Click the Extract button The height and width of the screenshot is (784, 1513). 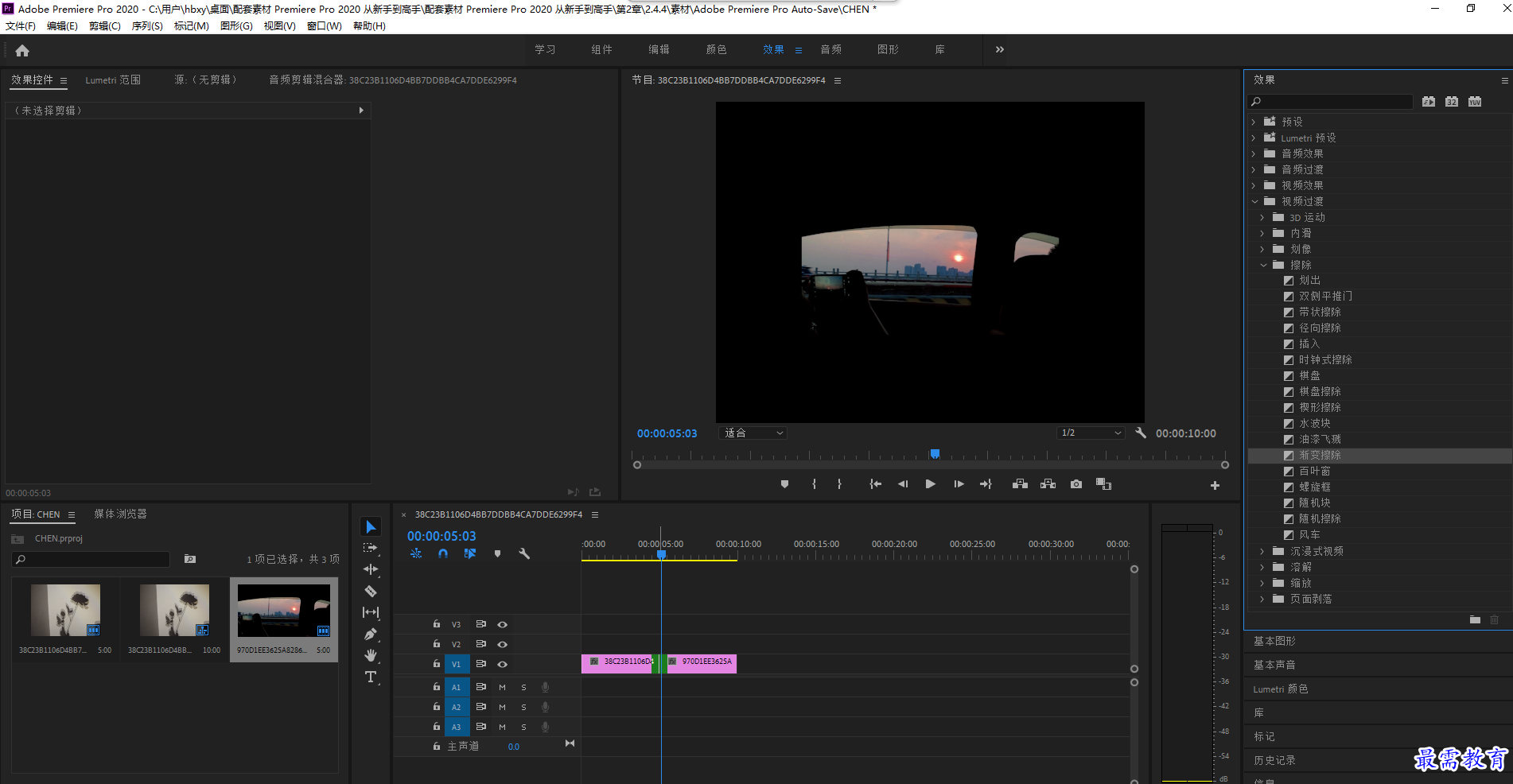click(1048, 484)
